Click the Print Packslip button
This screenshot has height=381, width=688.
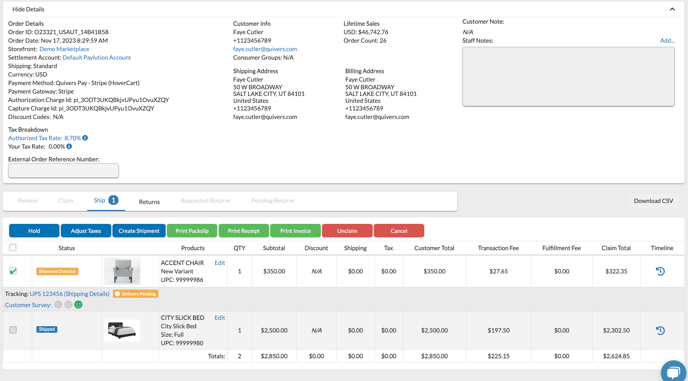coord(192,230)
